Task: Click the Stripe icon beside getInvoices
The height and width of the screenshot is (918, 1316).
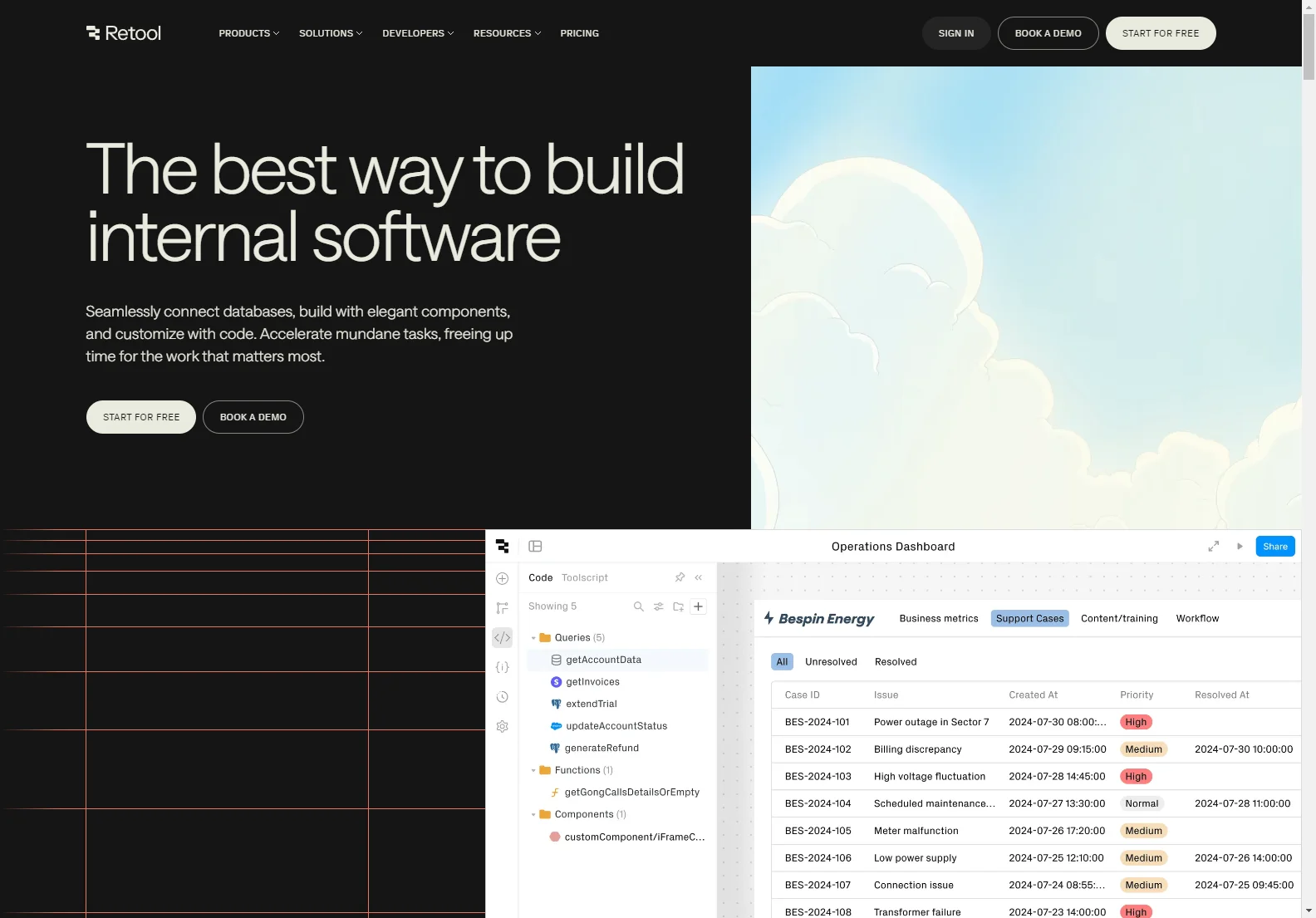Action: coord(557,682)
